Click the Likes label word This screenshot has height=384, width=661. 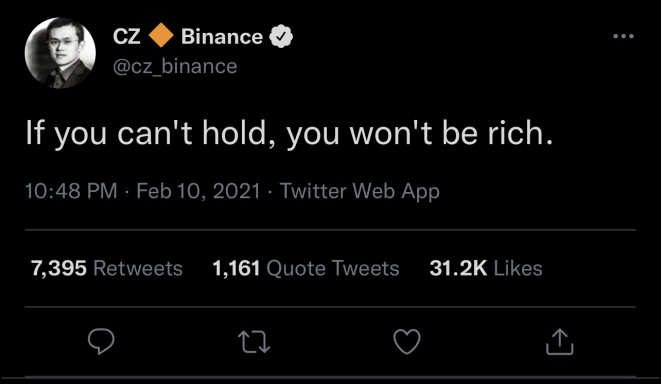coord(518,268)
